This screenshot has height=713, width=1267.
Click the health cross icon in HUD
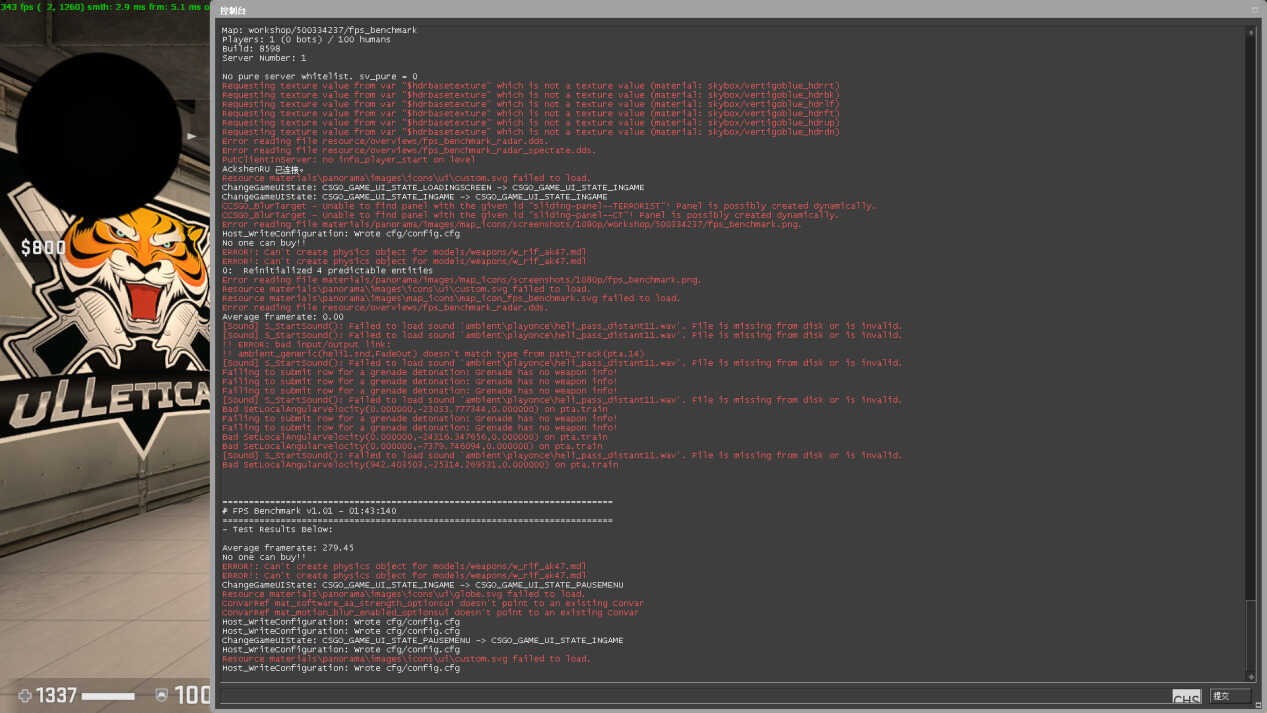tap(25, 695)
